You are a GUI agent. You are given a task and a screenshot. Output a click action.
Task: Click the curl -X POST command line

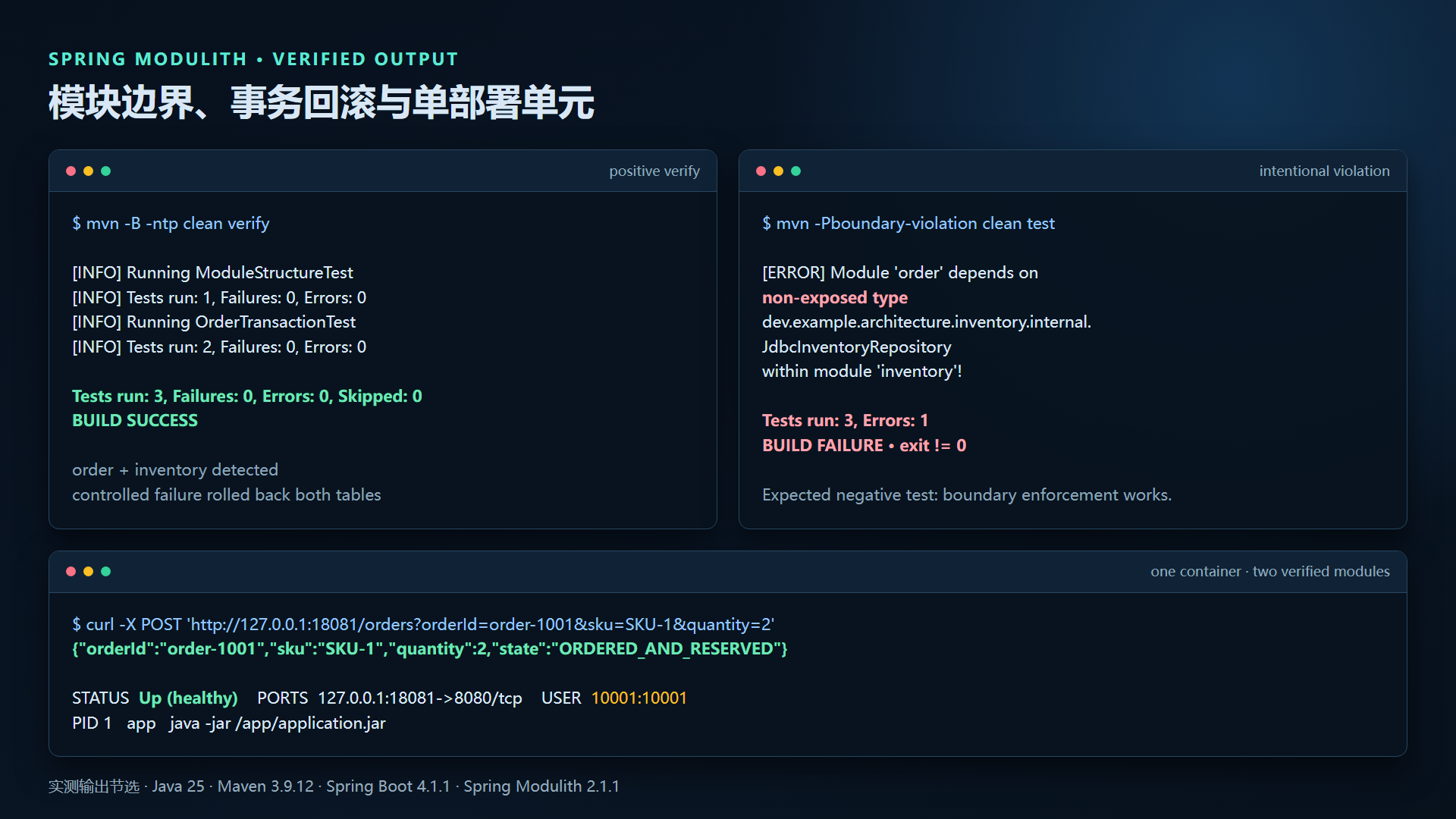point(423,625)
